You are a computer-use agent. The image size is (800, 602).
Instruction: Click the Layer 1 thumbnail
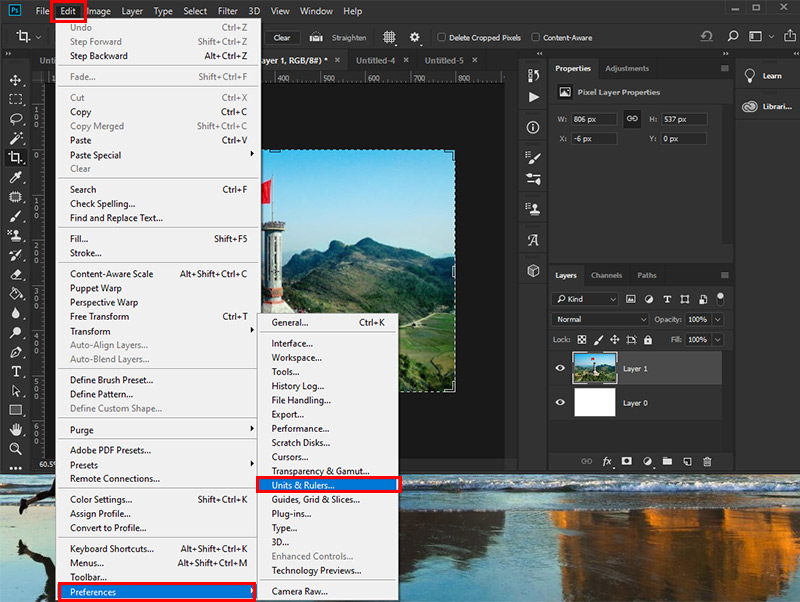coord(595,368)
